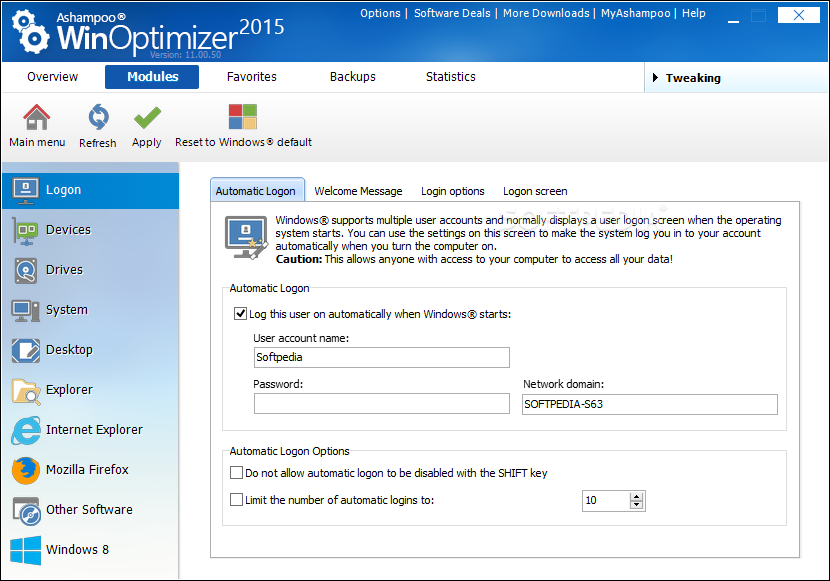The height and width of the screenshot is (581, 830).
Task: Open MyAshampoo link
Action: (635, 13)
